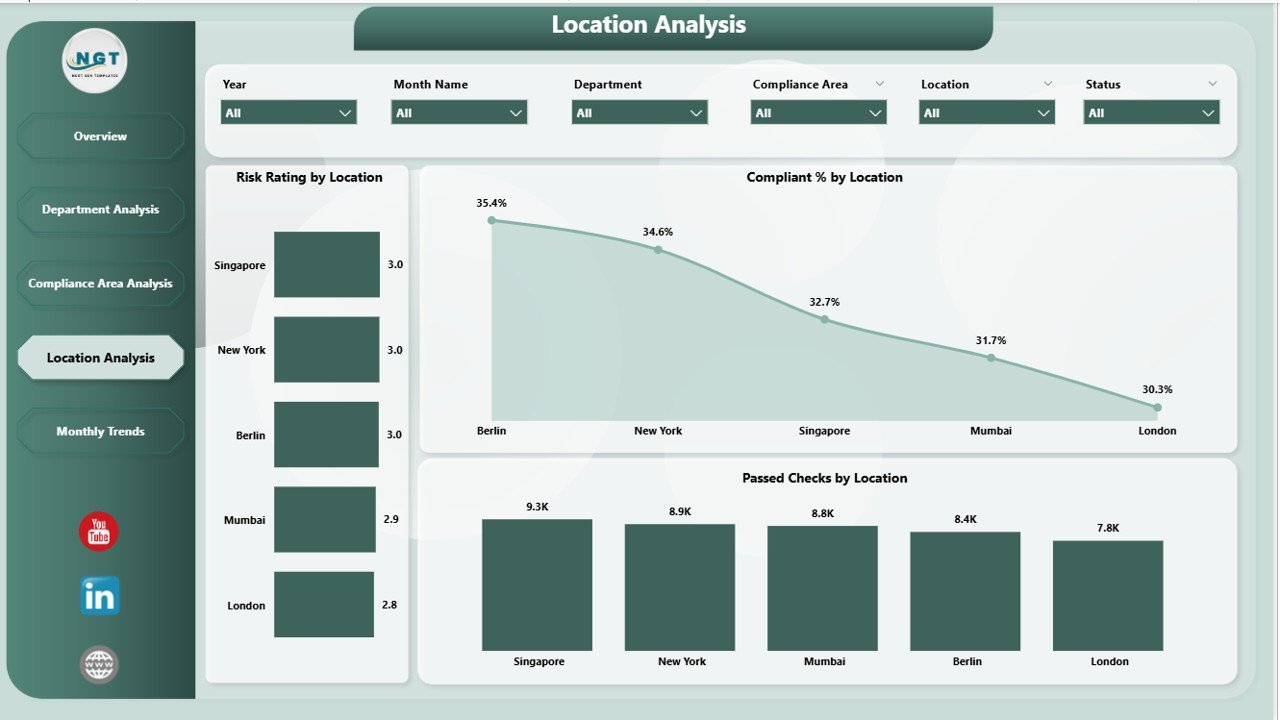Viewport: 1280px width, 720px height.
Task: Click chevron icon beside Location filter label
Action: pyautogui.click(x=1048, y=84)
